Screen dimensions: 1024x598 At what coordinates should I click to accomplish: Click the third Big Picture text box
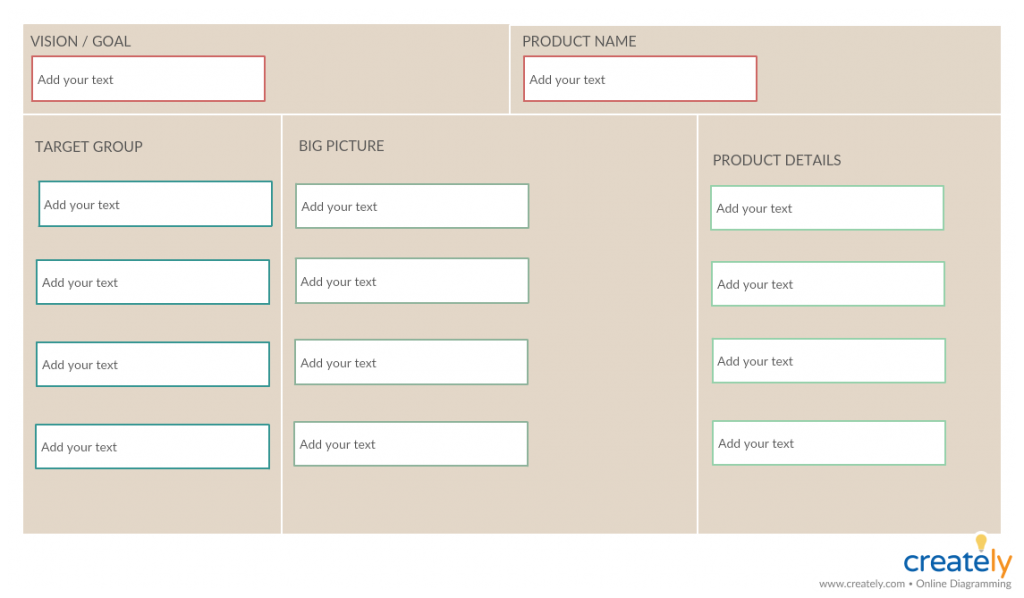coord(411,362)
